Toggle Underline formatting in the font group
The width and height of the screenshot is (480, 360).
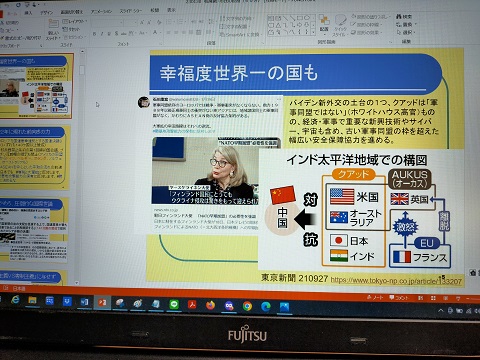pos(109,34)
